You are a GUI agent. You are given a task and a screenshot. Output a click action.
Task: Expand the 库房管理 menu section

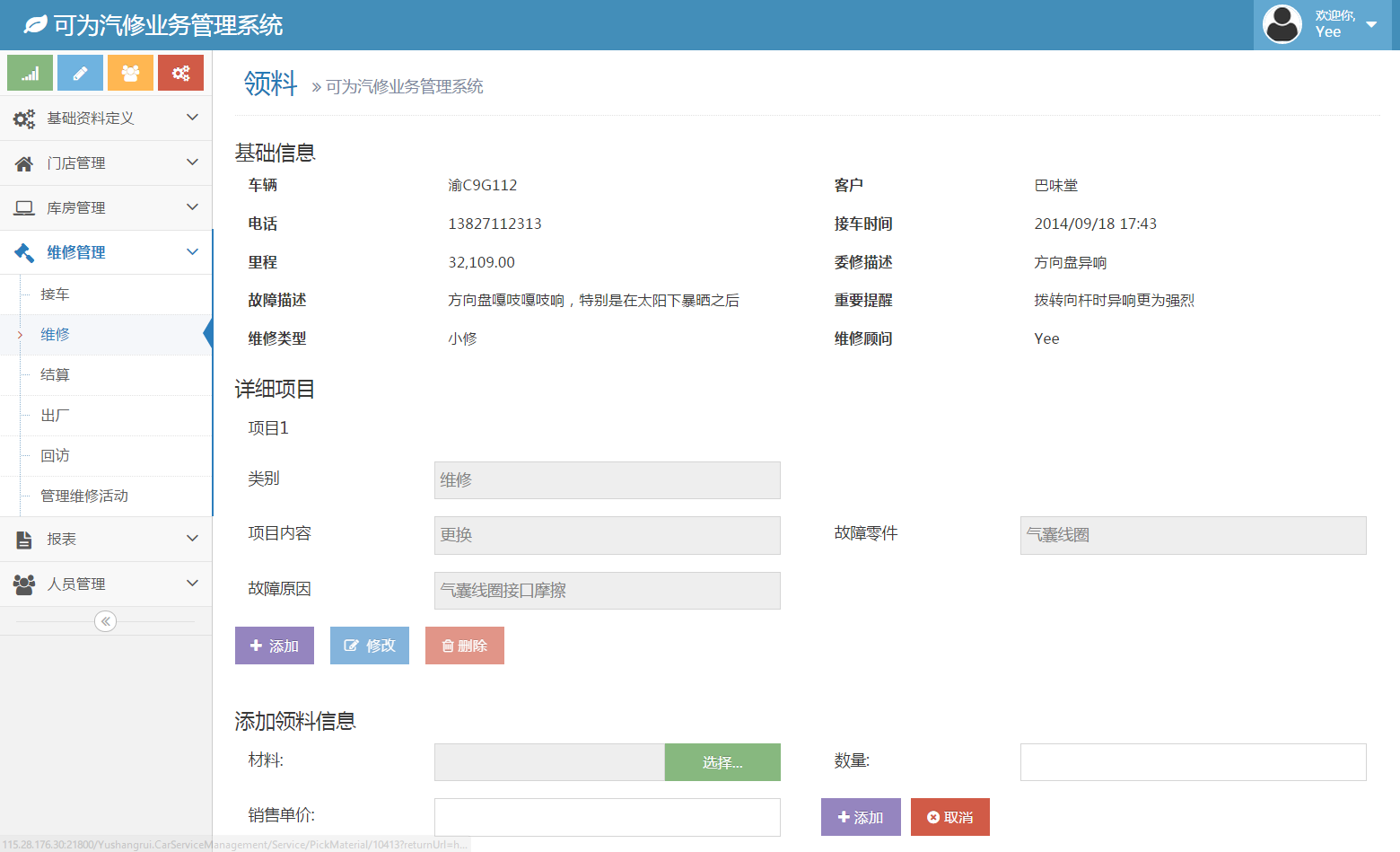[106, 208]
